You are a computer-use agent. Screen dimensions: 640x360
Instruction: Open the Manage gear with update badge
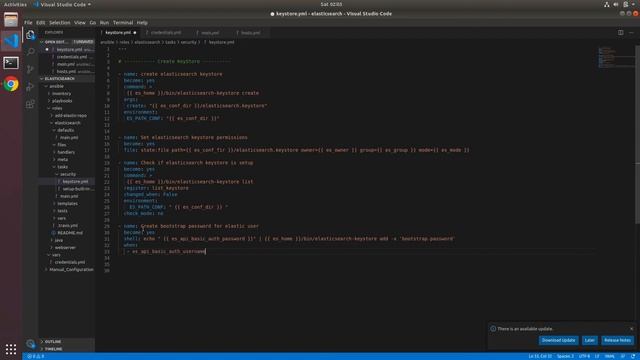click(x=30, y=344)
